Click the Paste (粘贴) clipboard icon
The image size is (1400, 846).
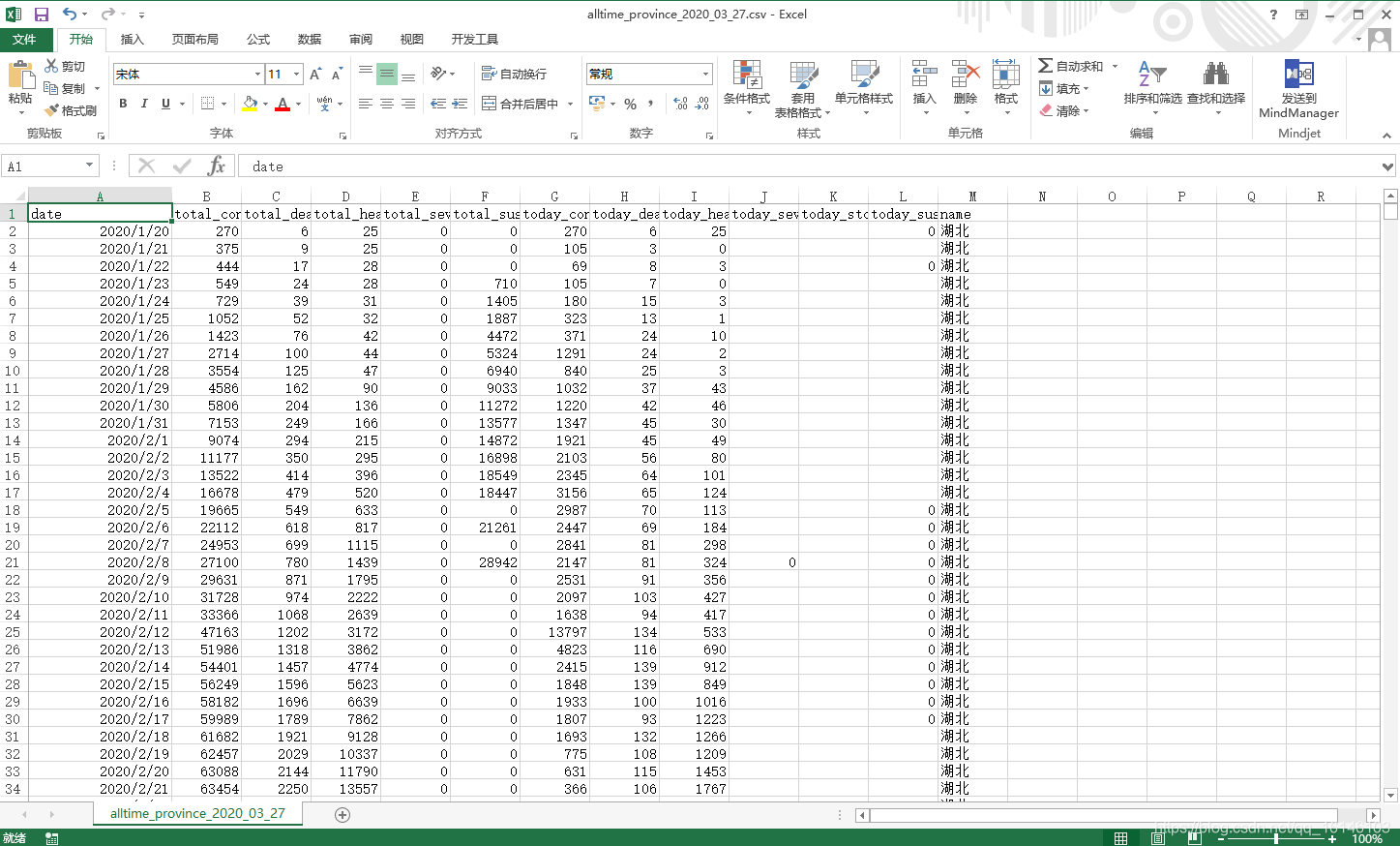pos(19,75)
